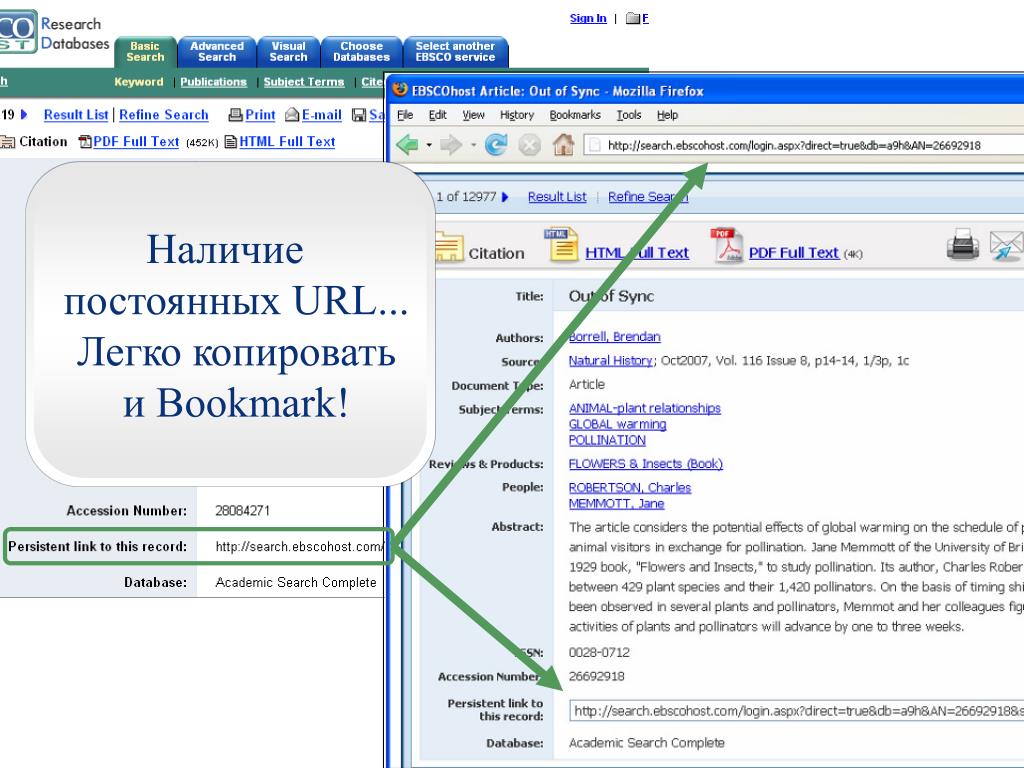This screenshot has height=768, width=1024.
Task: Click the Sign In link
Action: pos(588,18)
